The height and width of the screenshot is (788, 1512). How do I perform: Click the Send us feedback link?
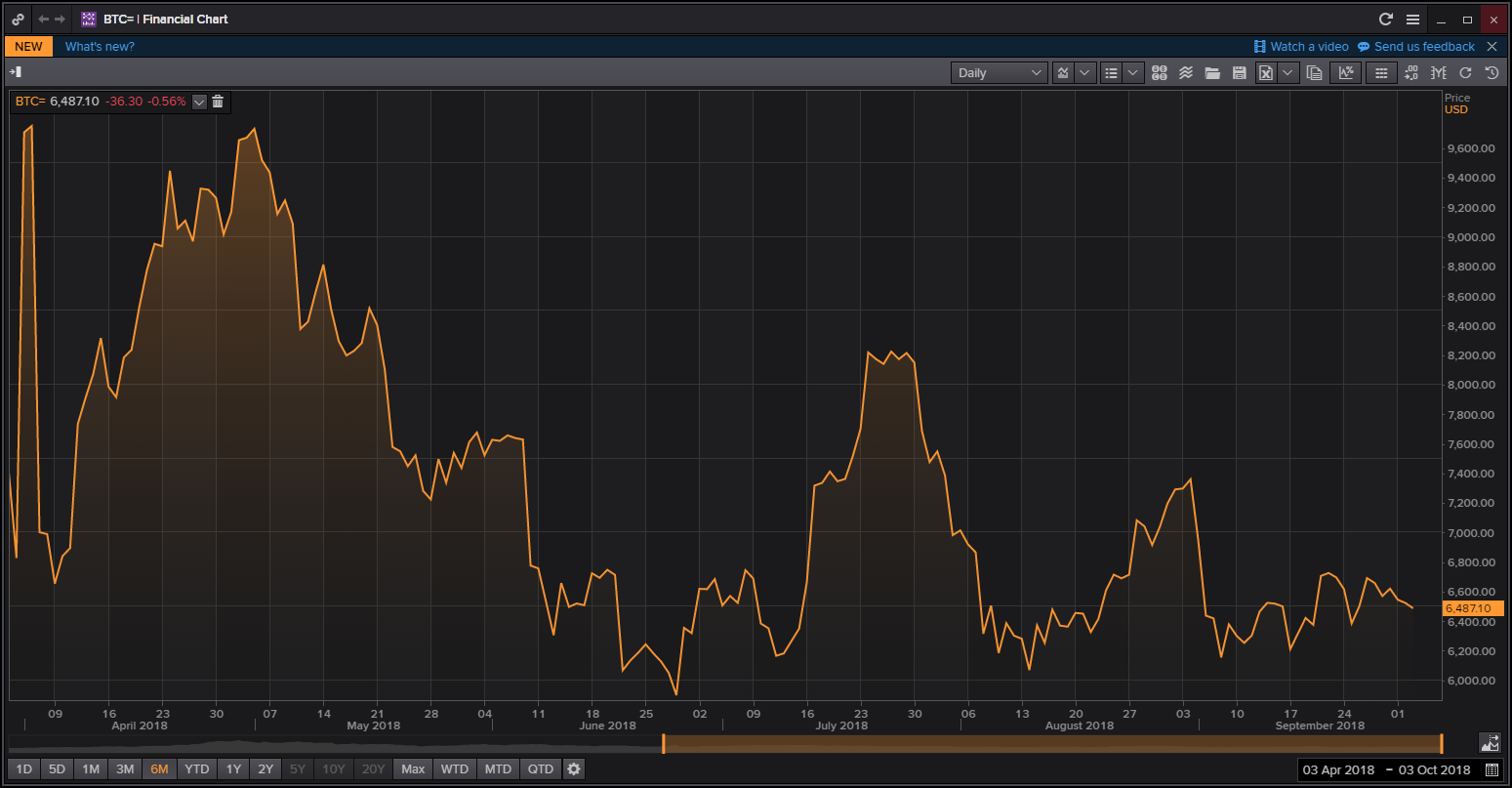coord(1423,47)
